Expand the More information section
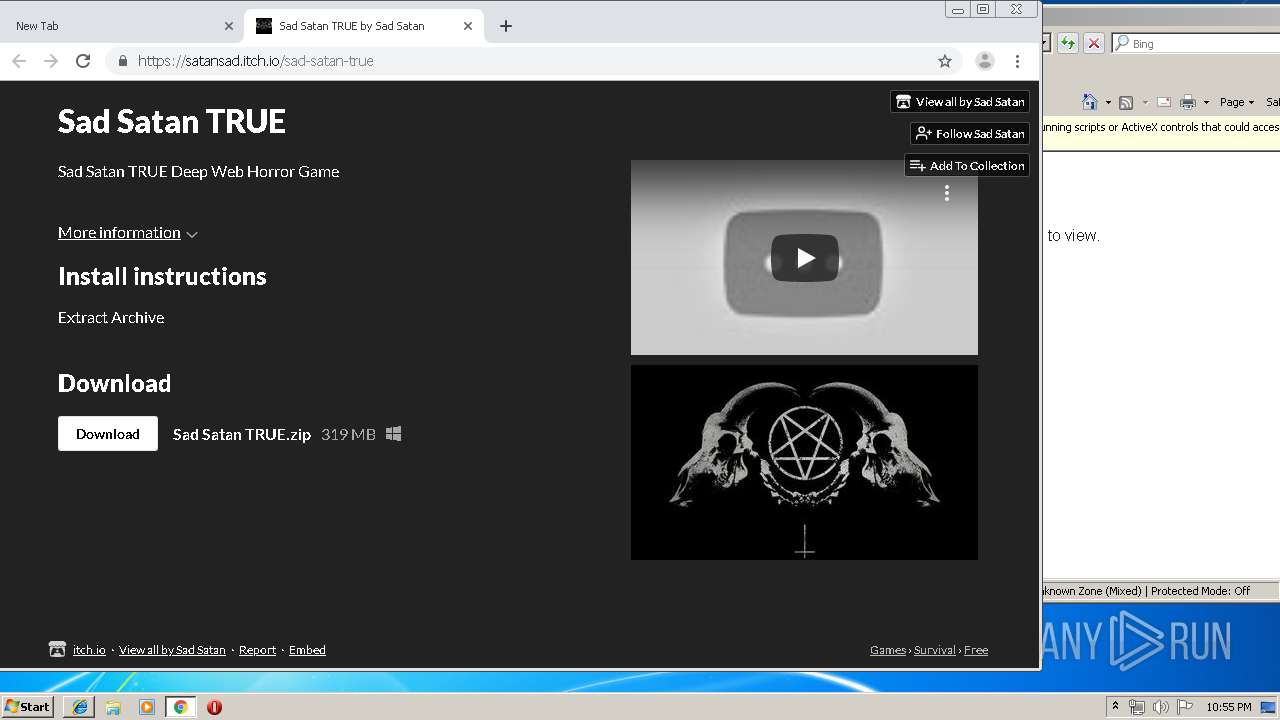This screenshot has height=720, width=1280. pos(128,233)
